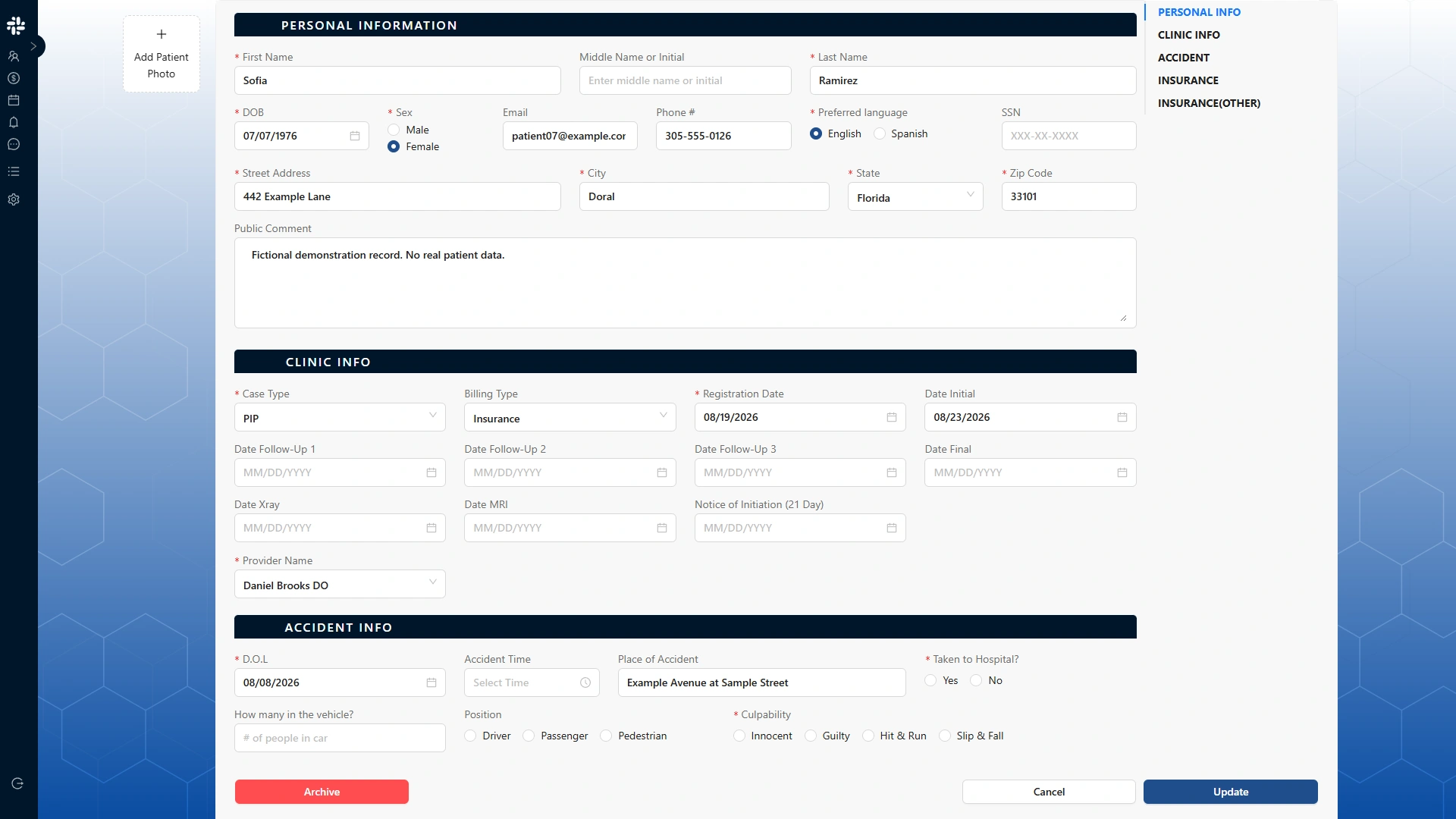Open the calendar sidebar icon
The height and width of the screenshot is (819, 1456).
[14, 100]
